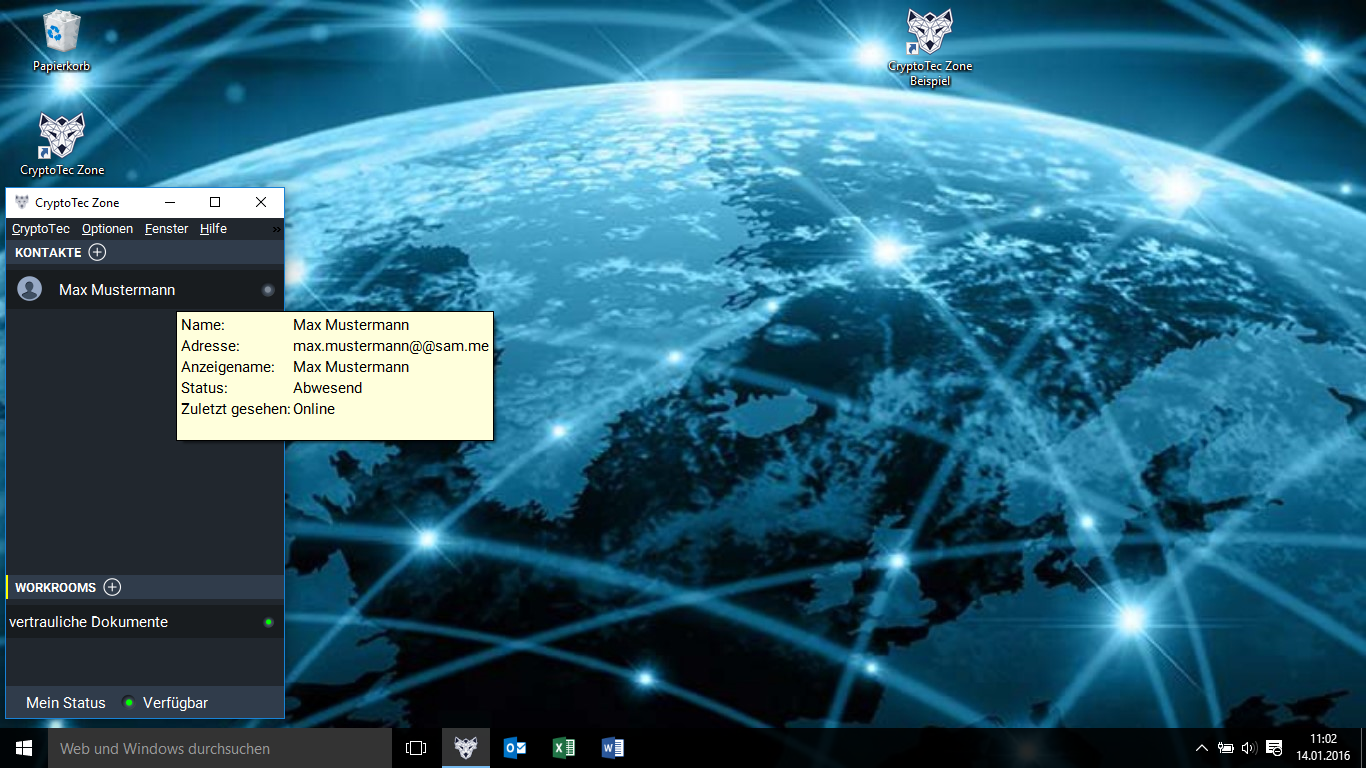This screenshot has height=768, width=1366.
Task: Open Task View in the taskbar
Action: (x=416, y=748)
